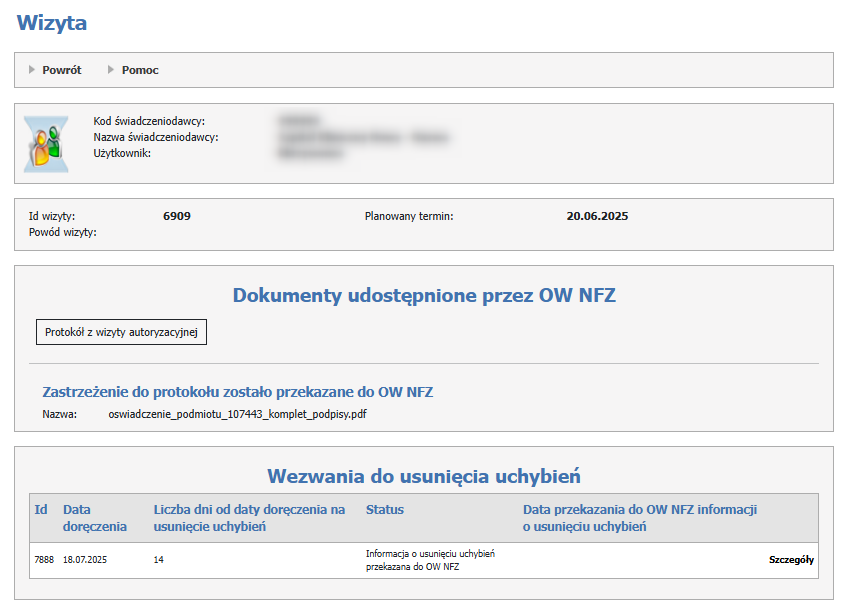Open Protokół z wizyty autoryzacyjnej
Image resolution: width=842 pixels, height=611 pixels.
121,331
